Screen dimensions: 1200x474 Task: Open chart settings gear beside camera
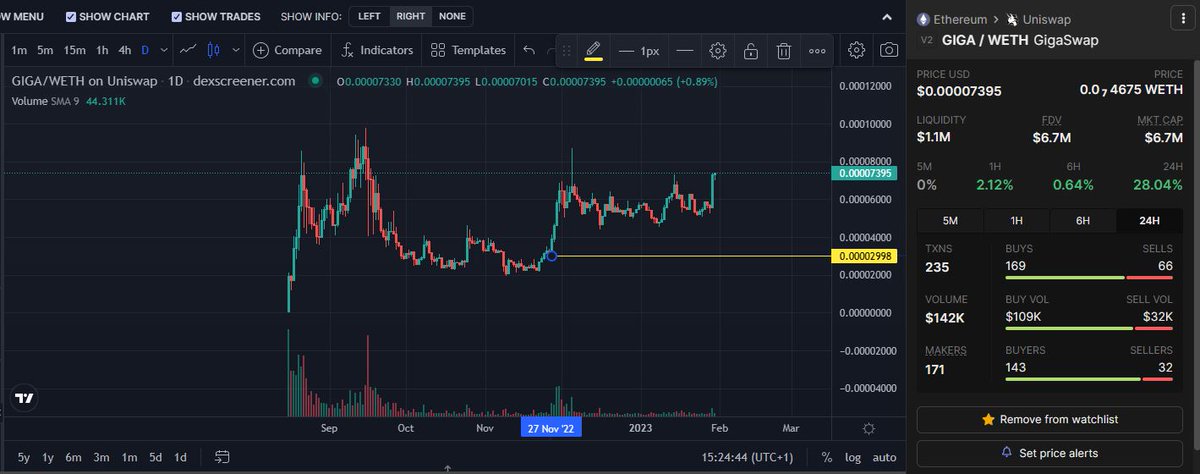[857, 49]
